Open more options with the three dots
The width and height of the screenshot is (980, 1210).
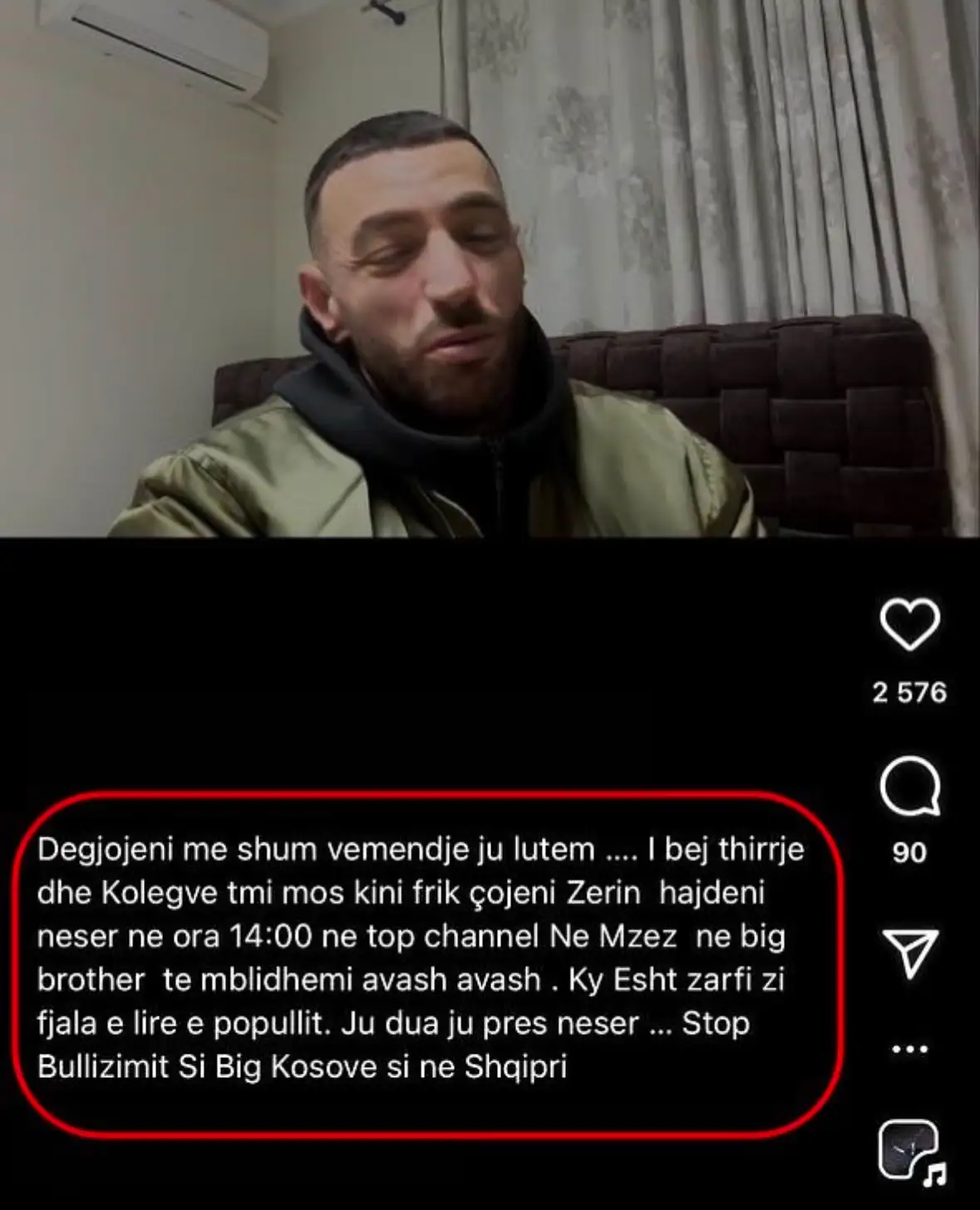(x=909, y=1049)
